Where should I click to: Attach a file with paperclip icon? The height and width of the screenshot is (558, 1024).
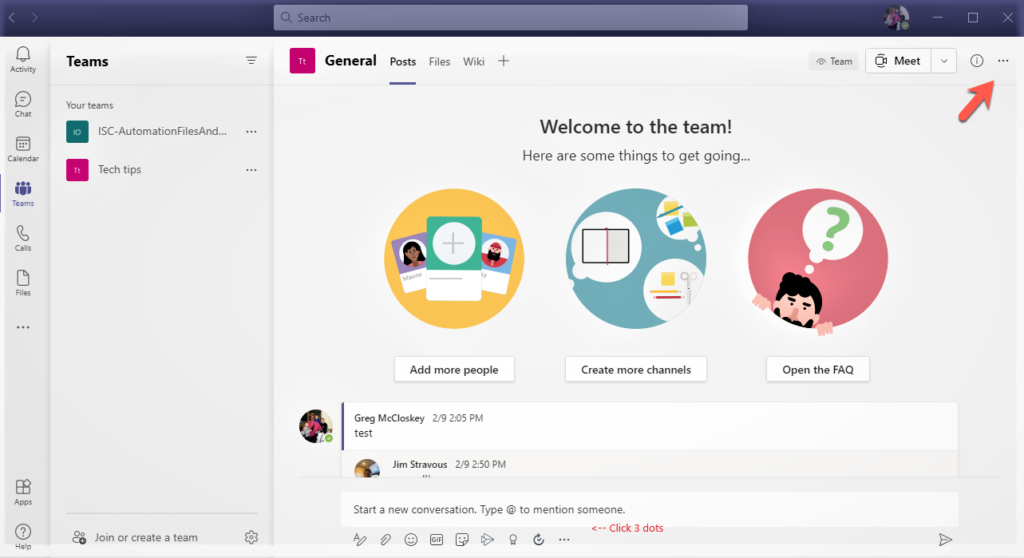click(385, 539)
